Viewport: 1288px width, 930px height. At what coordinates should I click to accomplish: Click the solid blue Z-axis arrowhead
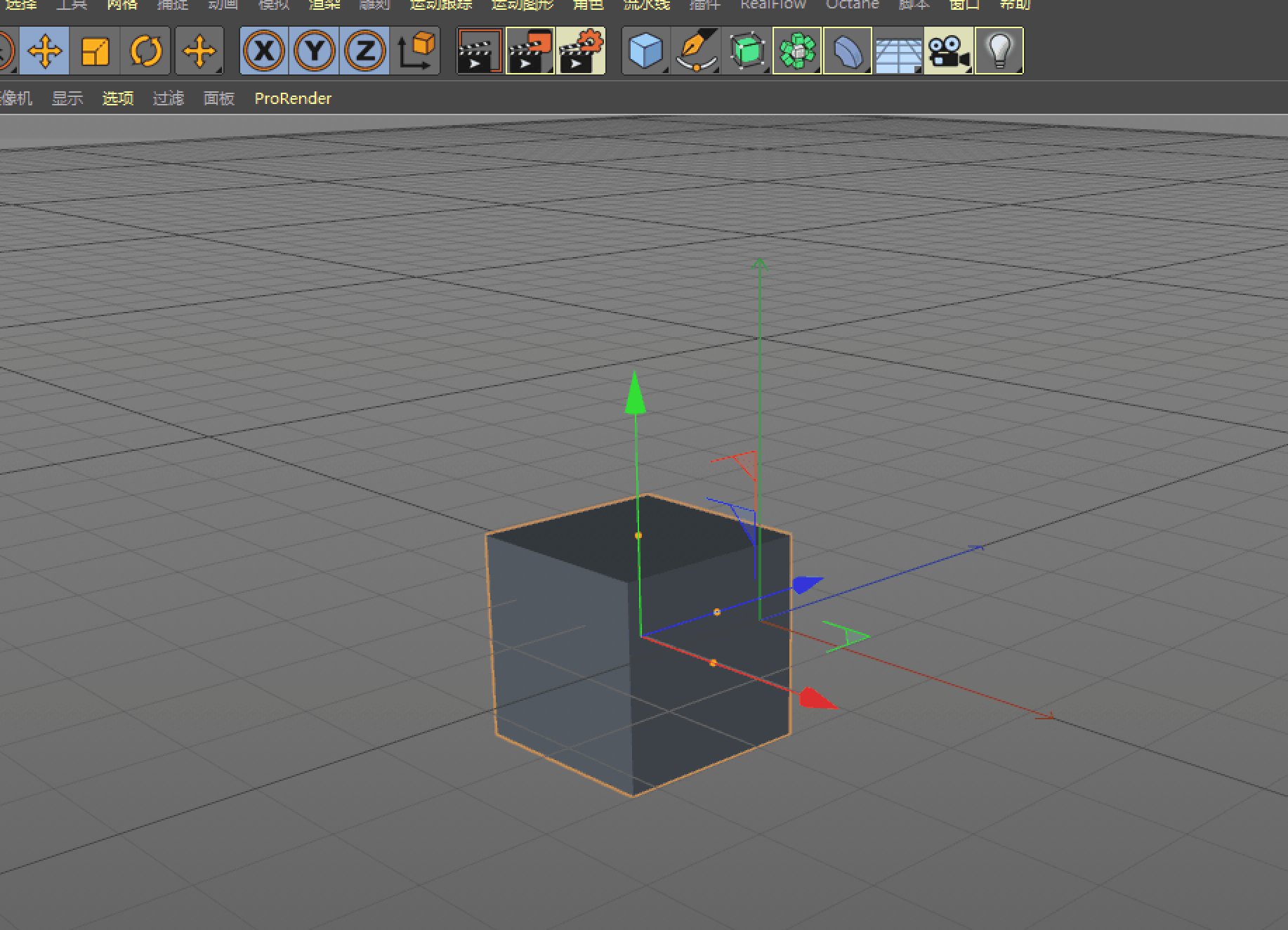[x=808, y=584]
